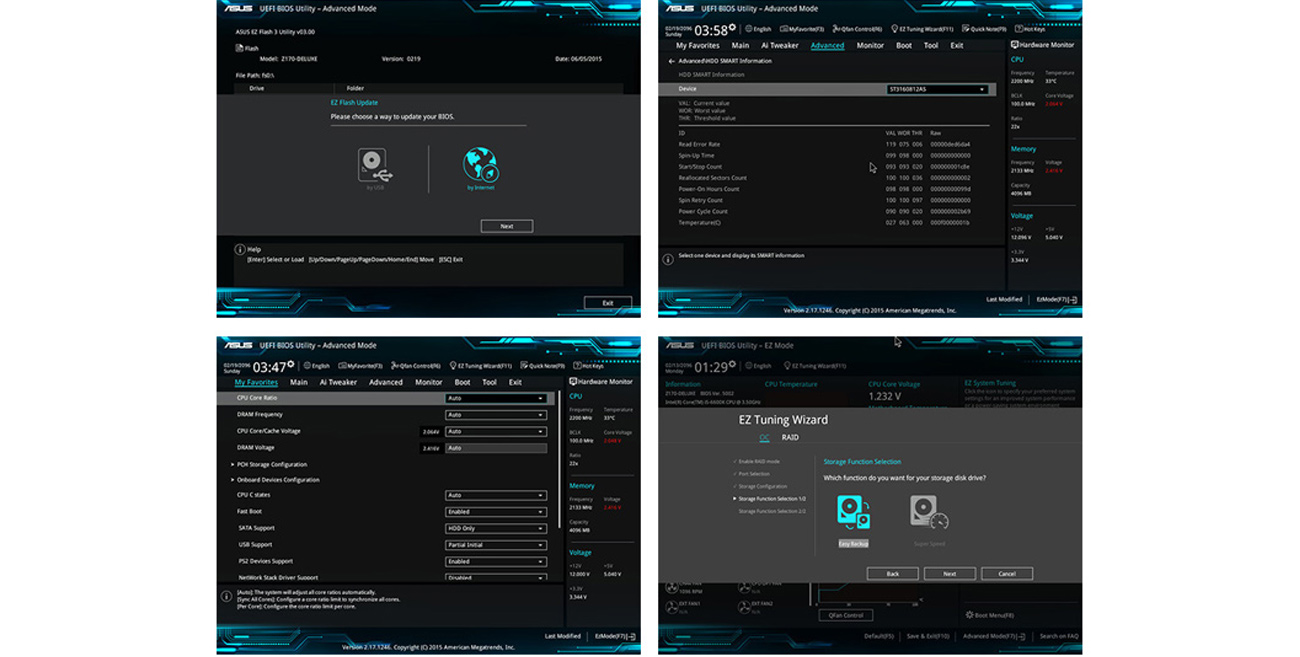
Task: Select wizard step 'Storage Function Selection 1/2'
Action: pyautogui.click(x=771, y=499)
